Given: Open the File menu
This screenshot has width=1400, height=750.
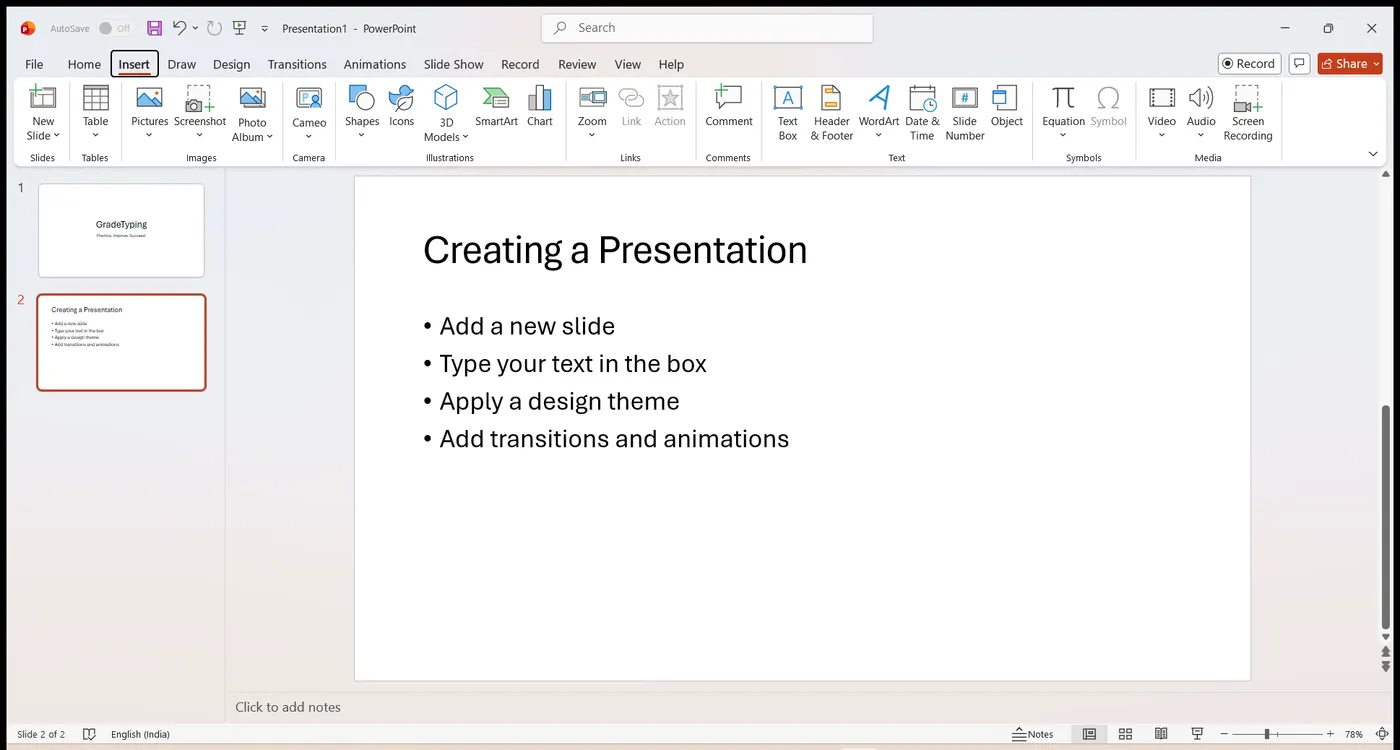Looking at the screenshot, I should 34,64.
